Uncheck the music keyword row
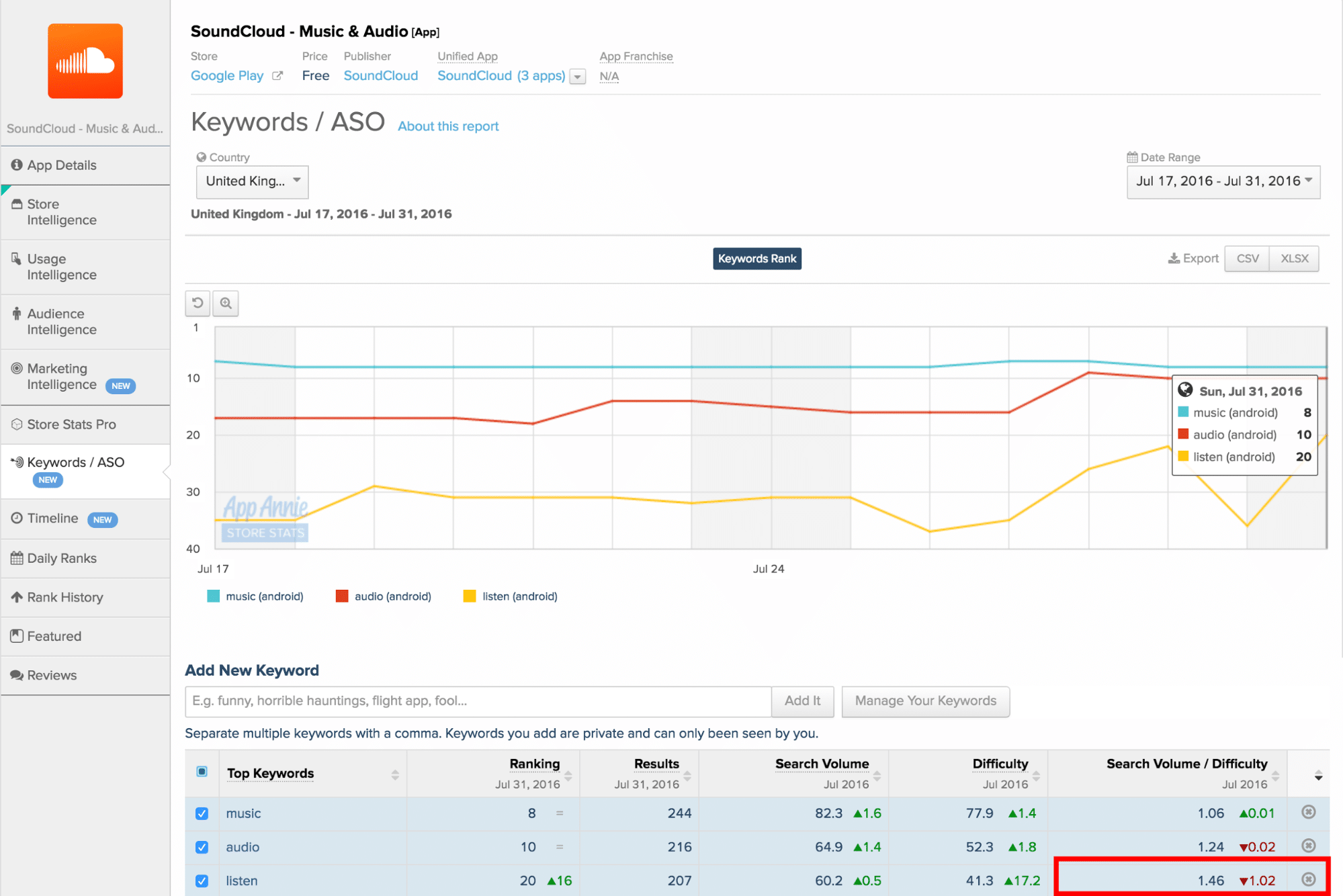1343x896 pixels. pos(202,813)
